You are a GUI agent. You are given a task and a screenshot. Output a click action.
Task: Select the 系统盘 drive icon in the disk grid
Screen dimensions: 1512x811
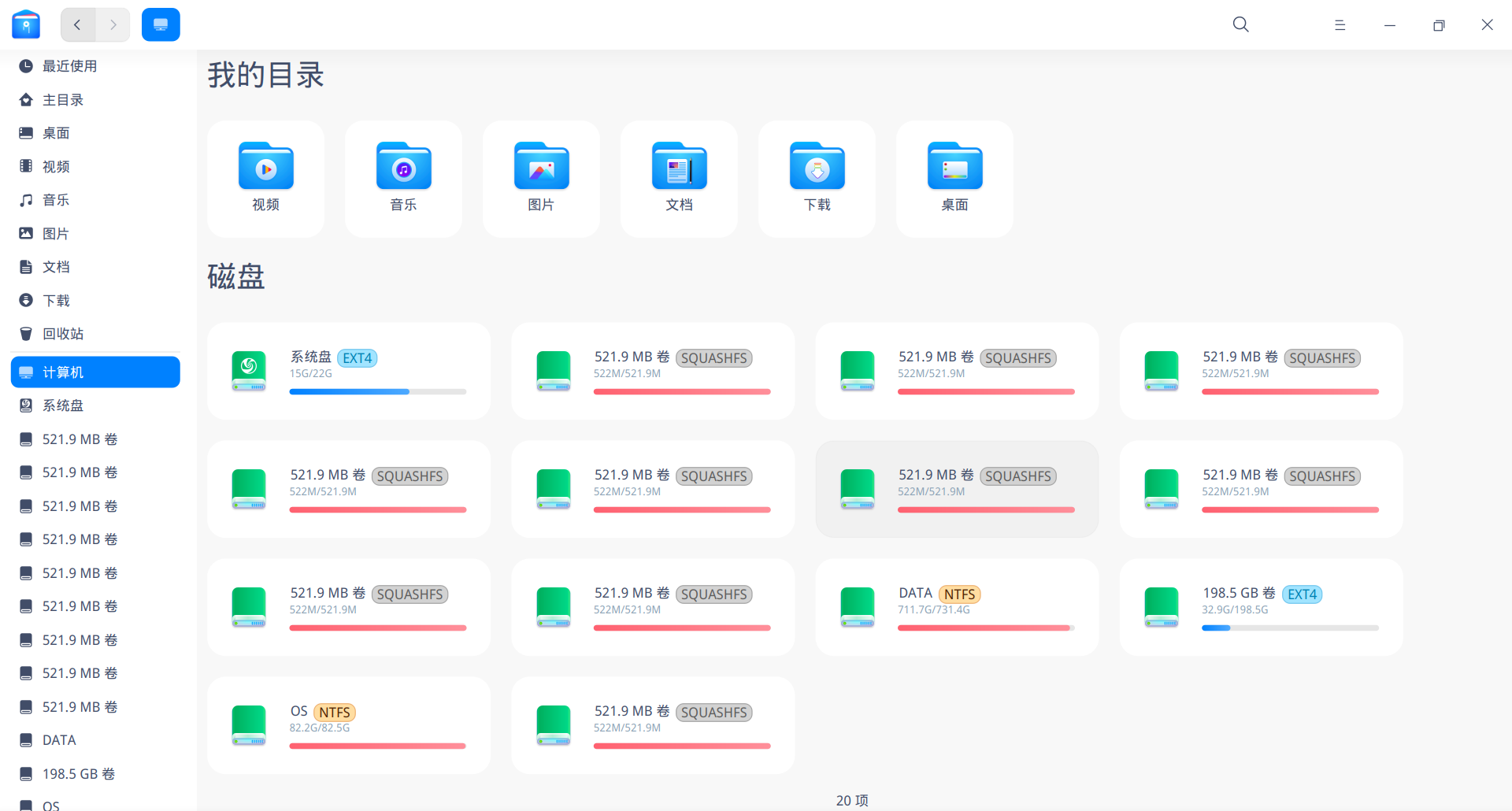tap(249, 371)
